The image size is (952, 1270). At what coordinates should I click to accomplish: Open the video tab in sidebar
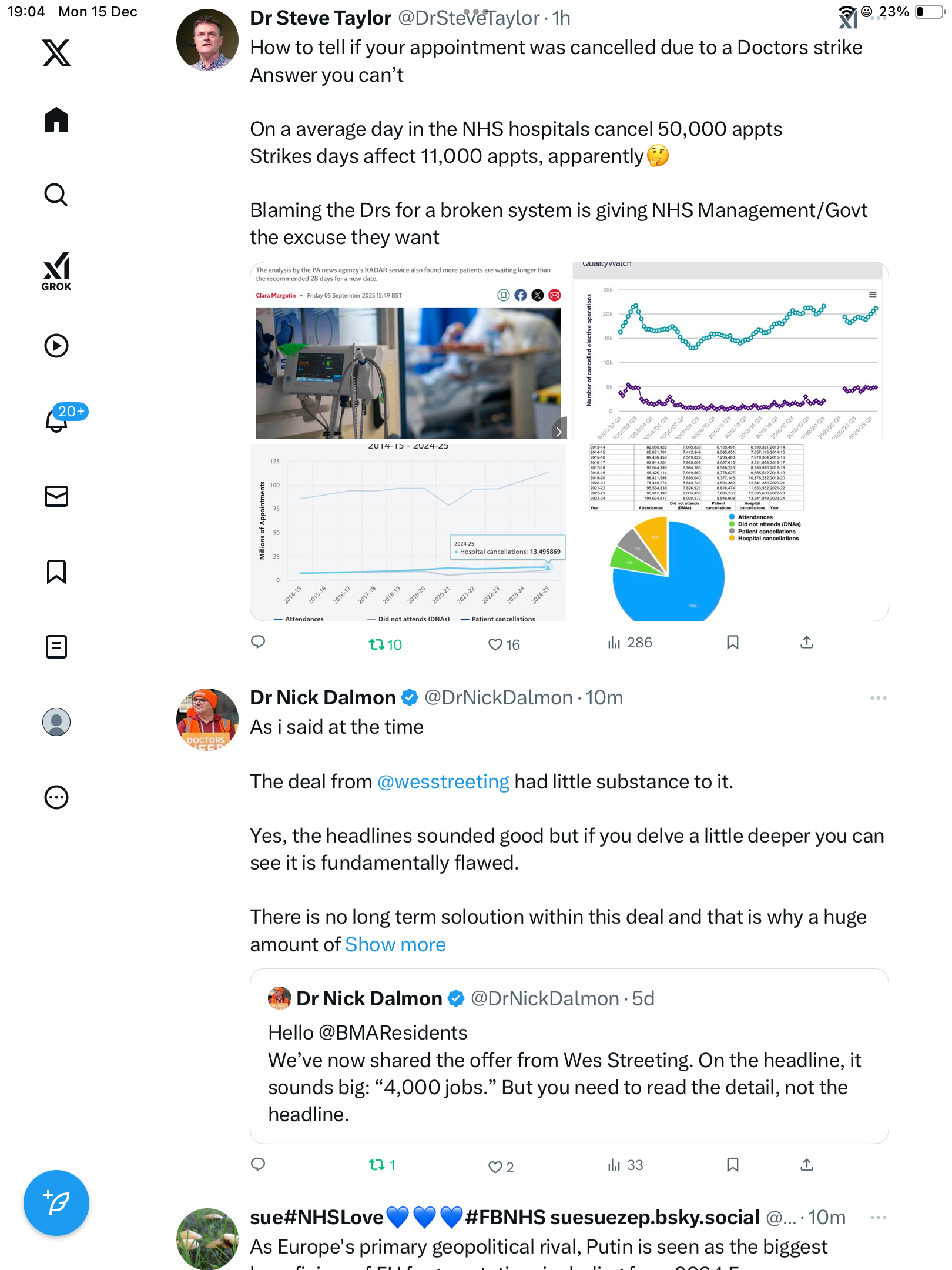(56, 346)
